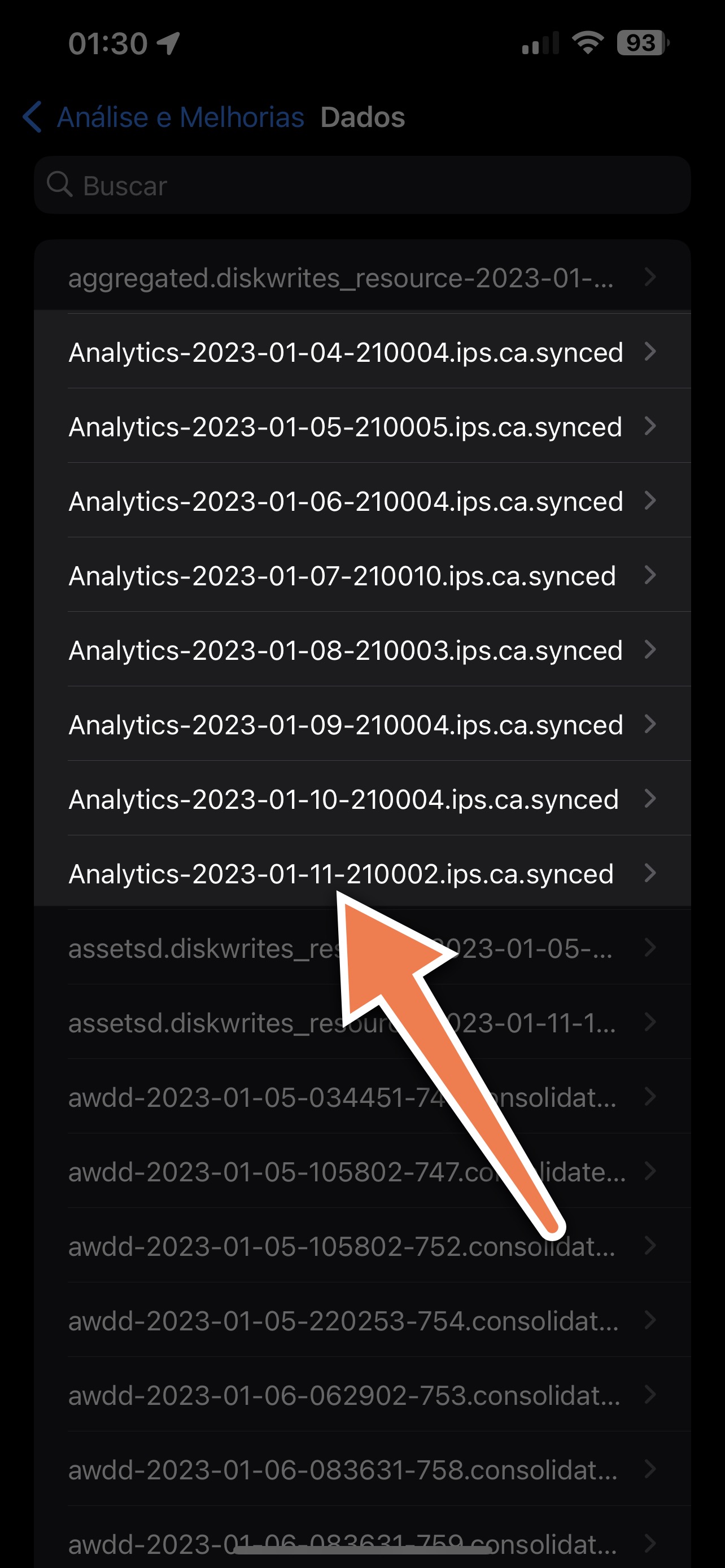Go back to Análise e Melhorias
The width and height of the screenshot is (725, 1568).
tap(180, 117)
